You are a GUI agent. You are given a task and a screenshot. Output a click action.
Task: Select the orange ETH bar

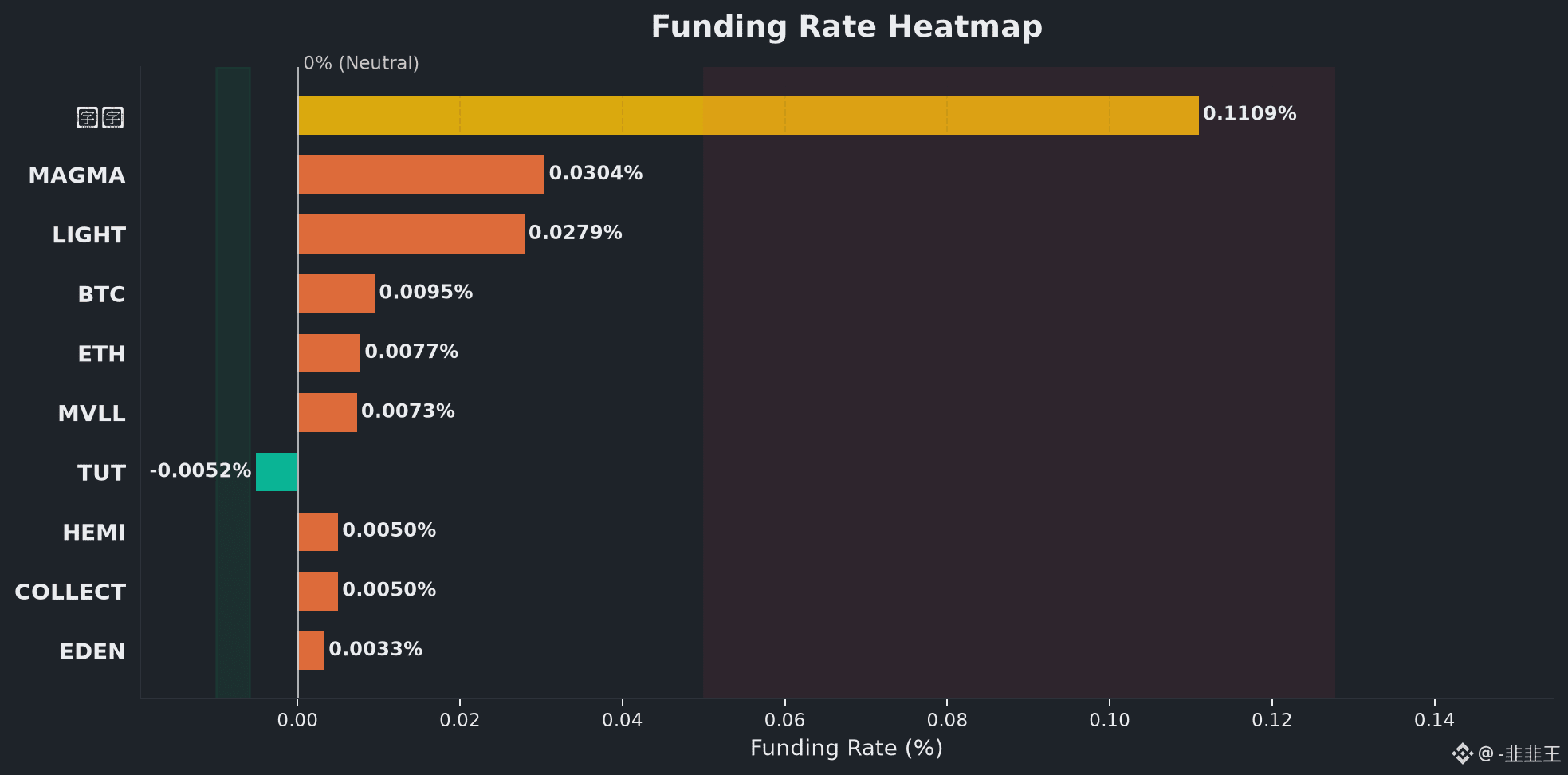(x=329, y=353)
